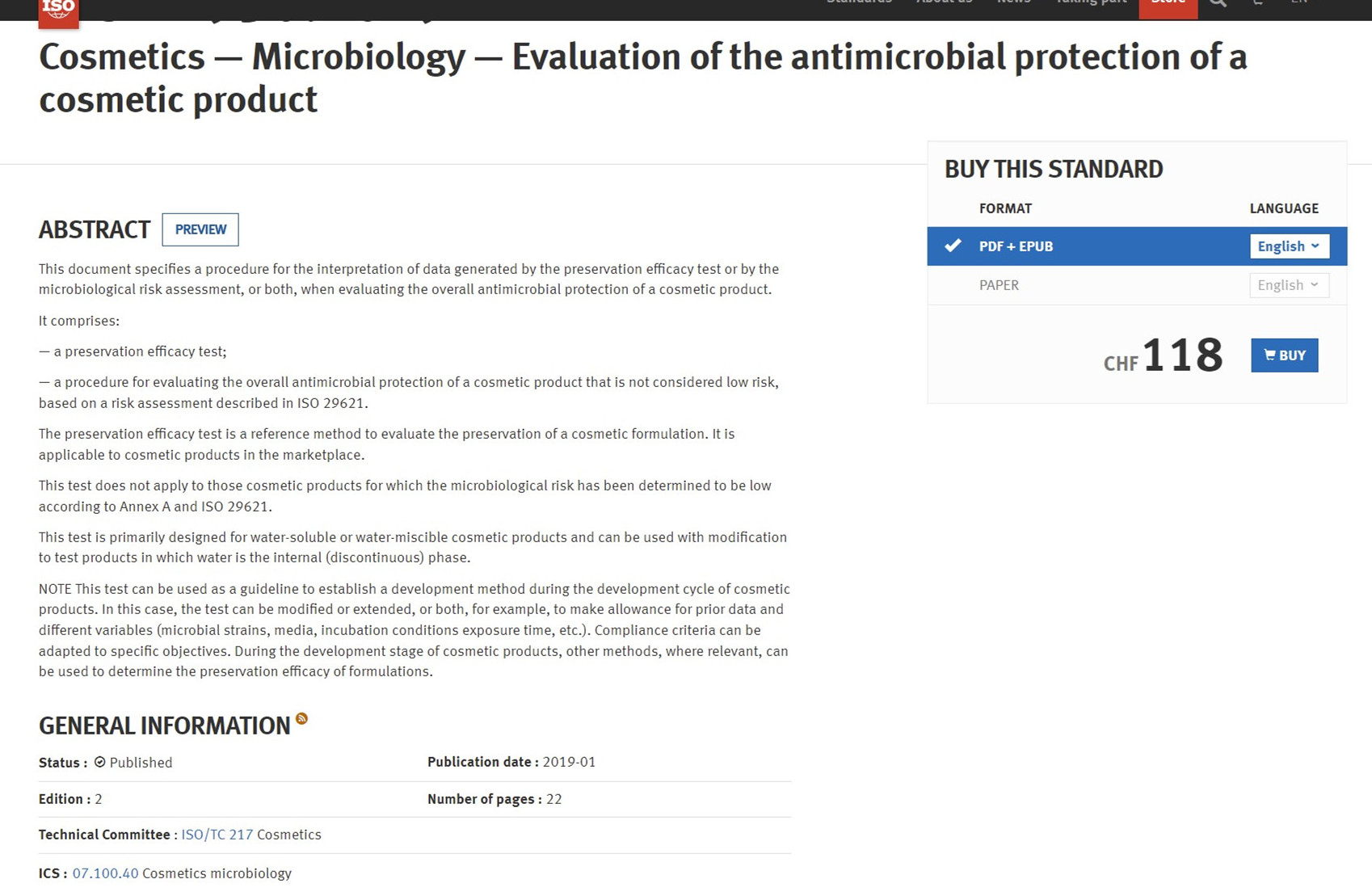Select the PDF + EPUB format checkmark
Viewport: 1372px width, 896px height.
[953, 245]
